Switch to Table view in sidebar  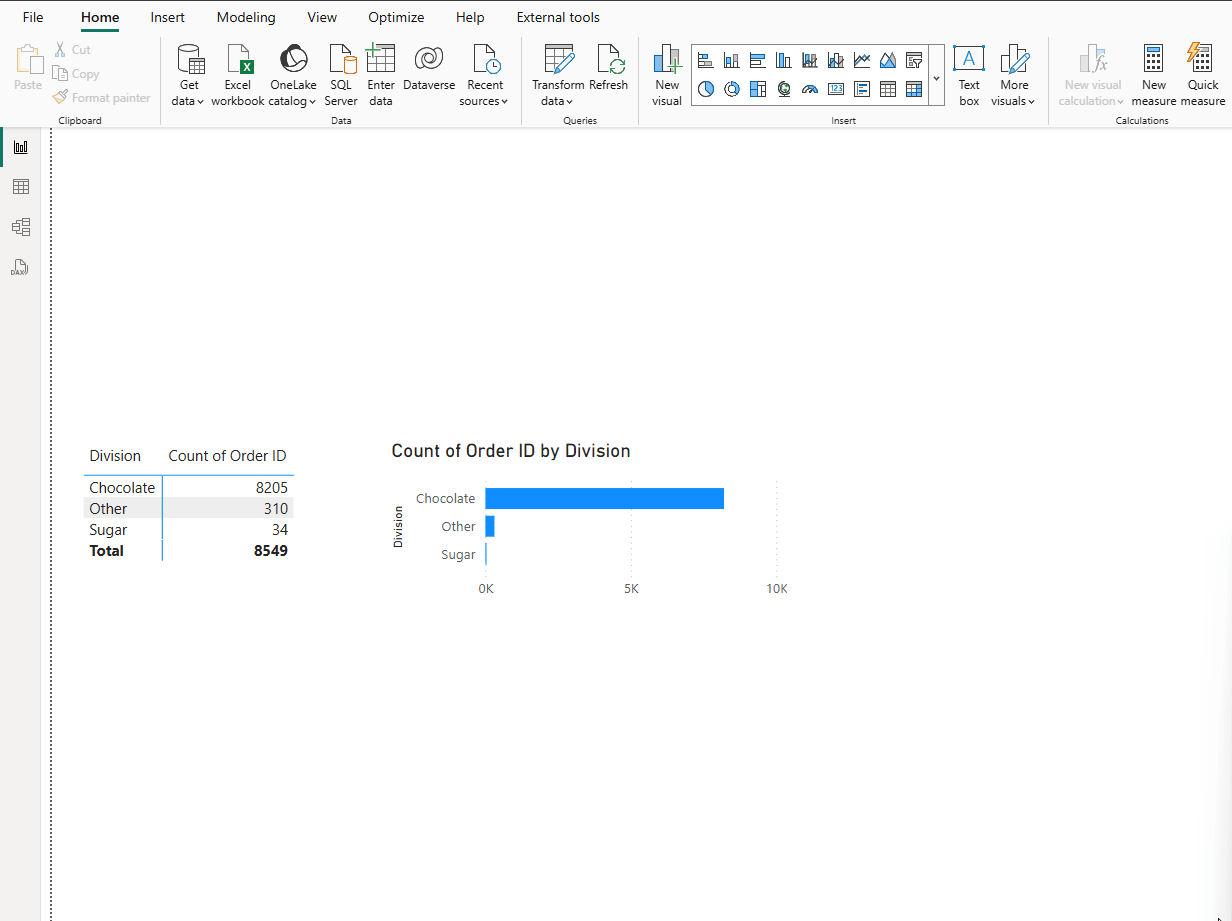click(x=20, y=187)
